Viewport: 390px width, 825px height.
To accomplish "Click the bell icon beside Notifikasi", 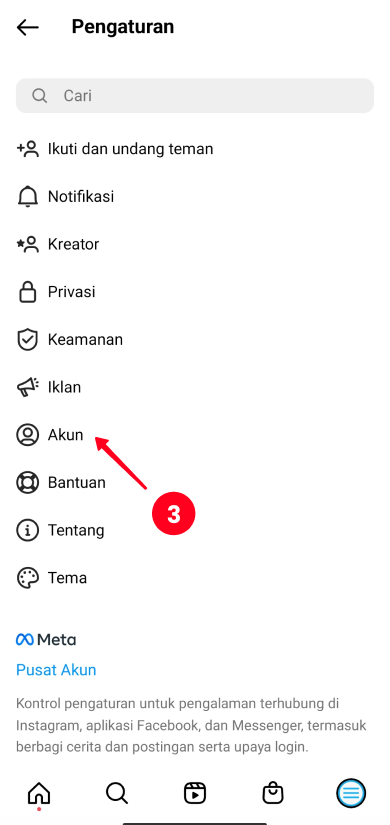I will [x=27, y=197].
